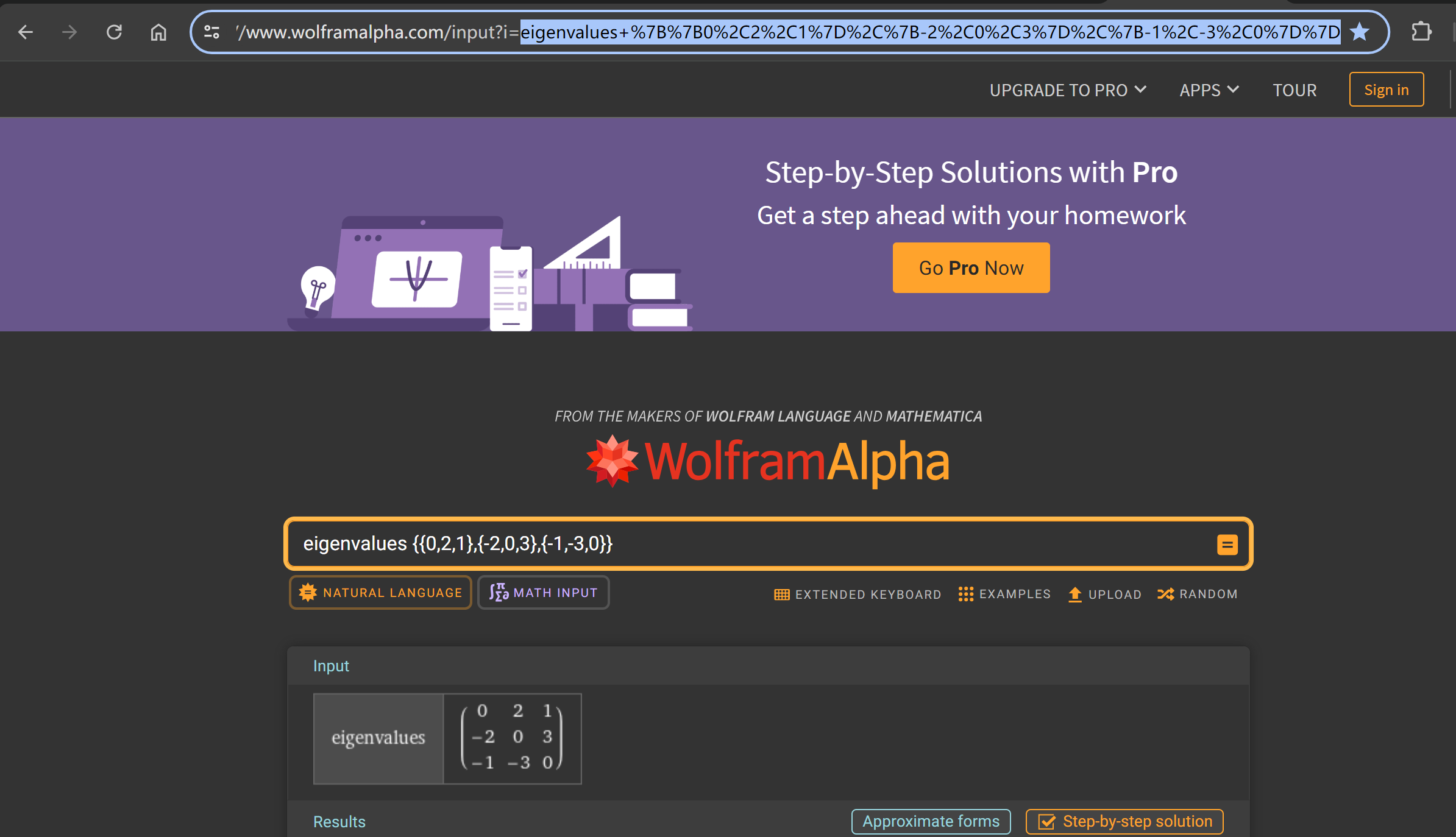The image size is (1456, 837).
Task: Click the browser home icon
Action: coord(158,32)
